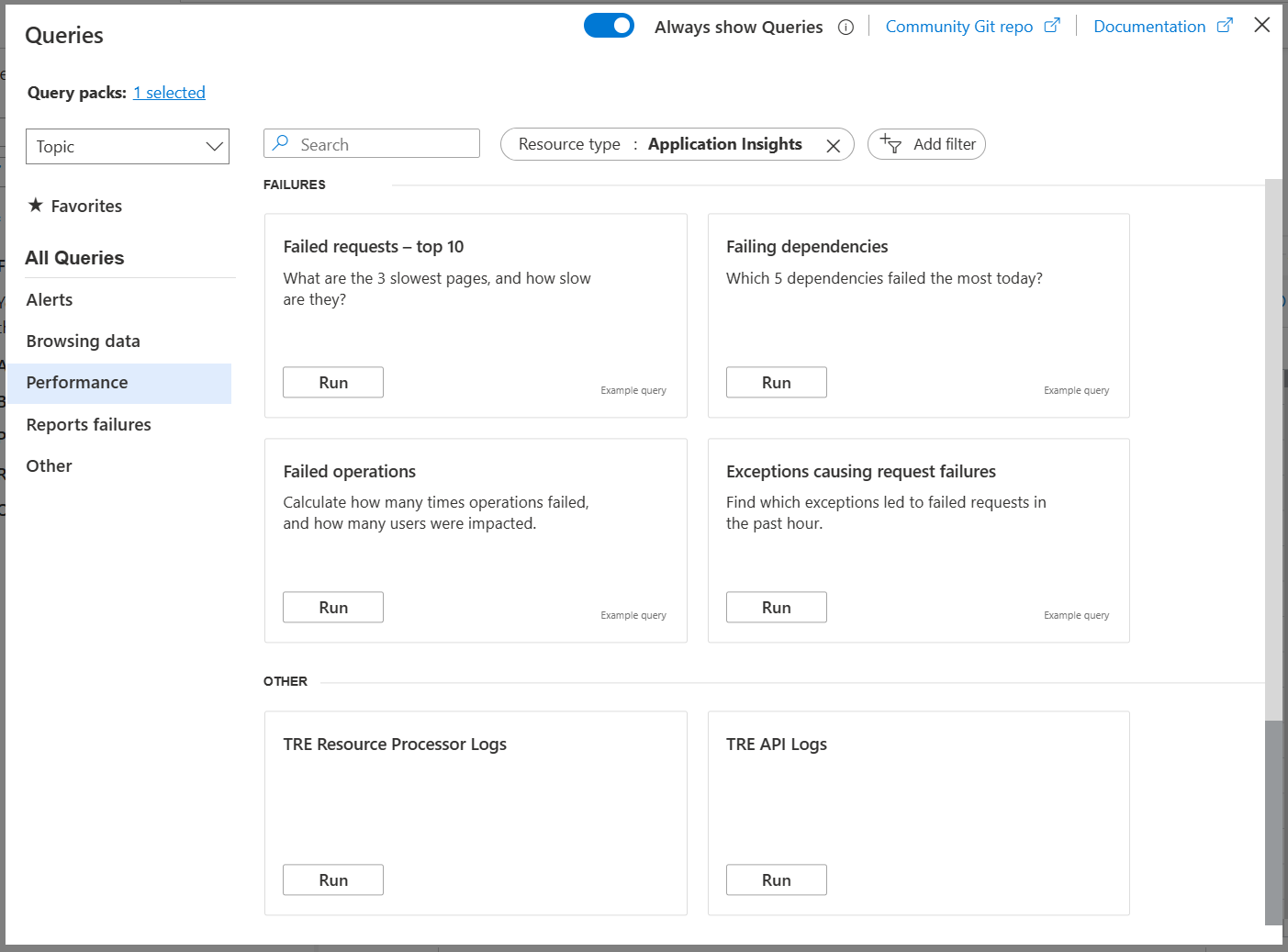Select the Reports failures category
The image size is (1288, 952).
(x=88, y=424)
